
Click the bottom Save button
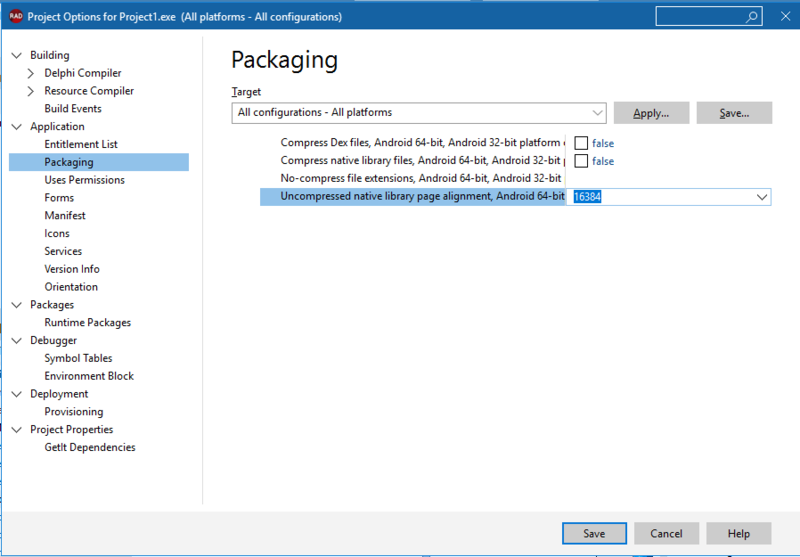pyautogui.click(x=594, y=534)
